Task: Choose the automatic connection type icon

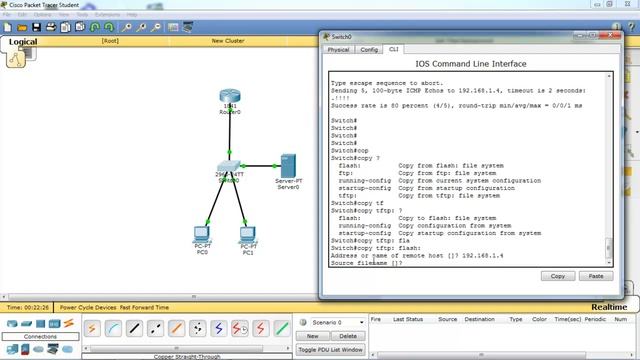Action: (92, 328)
